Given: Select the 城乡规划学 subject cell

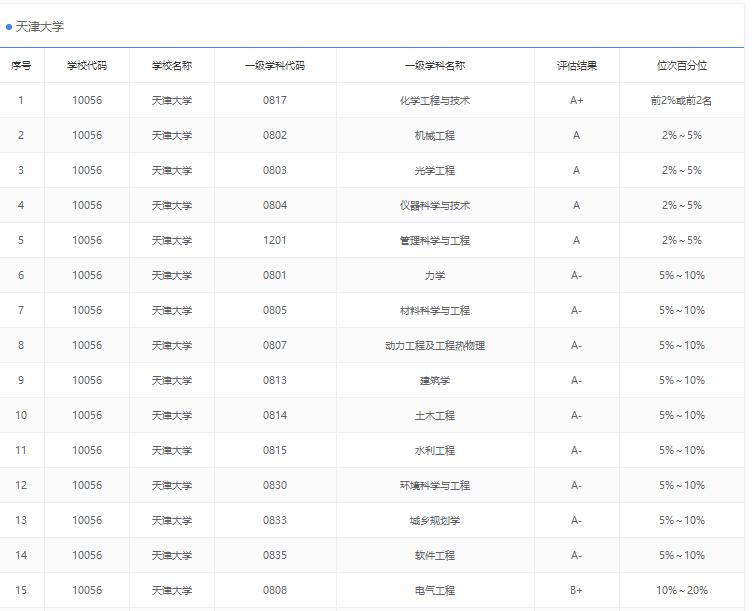Looking at the screenshot, I should tap(435, 520).
